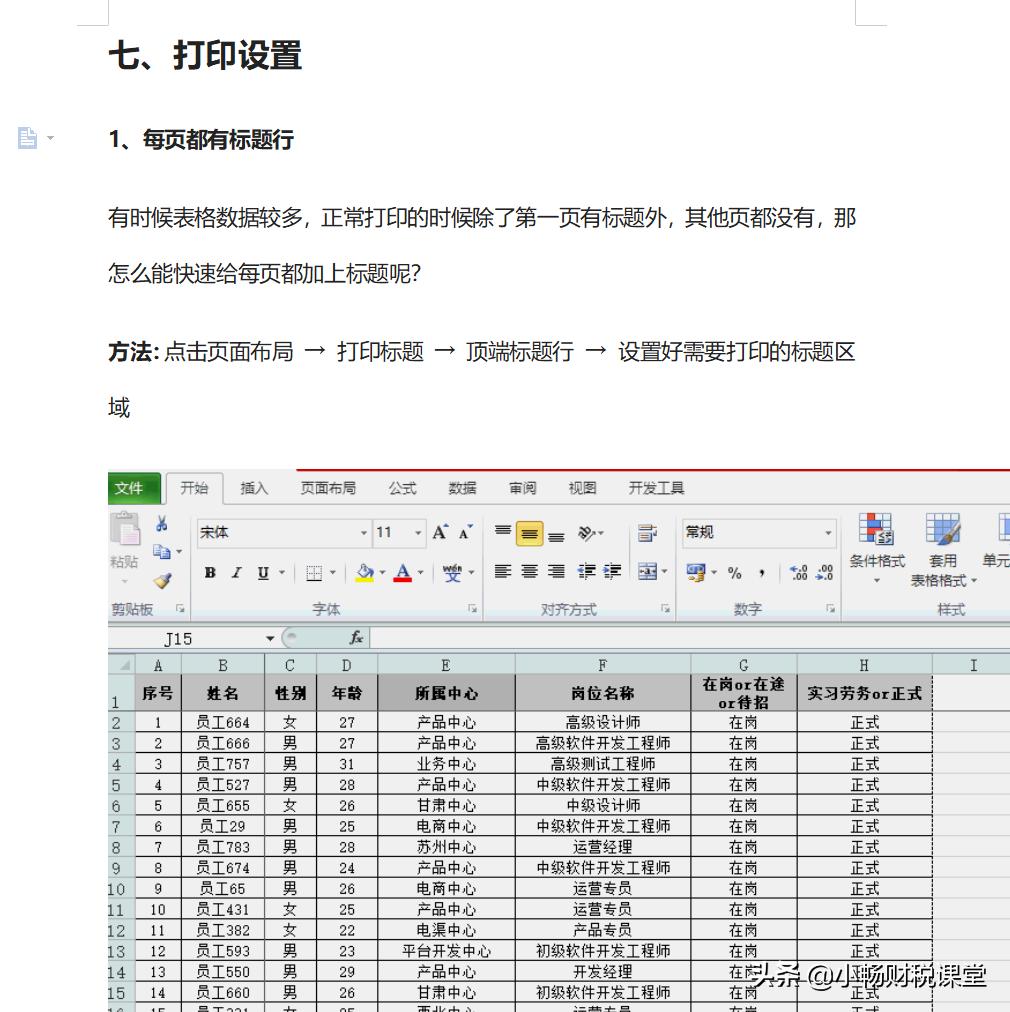
Task: Click the Increase Decimal icon
Action: click(x=797, y=571)
